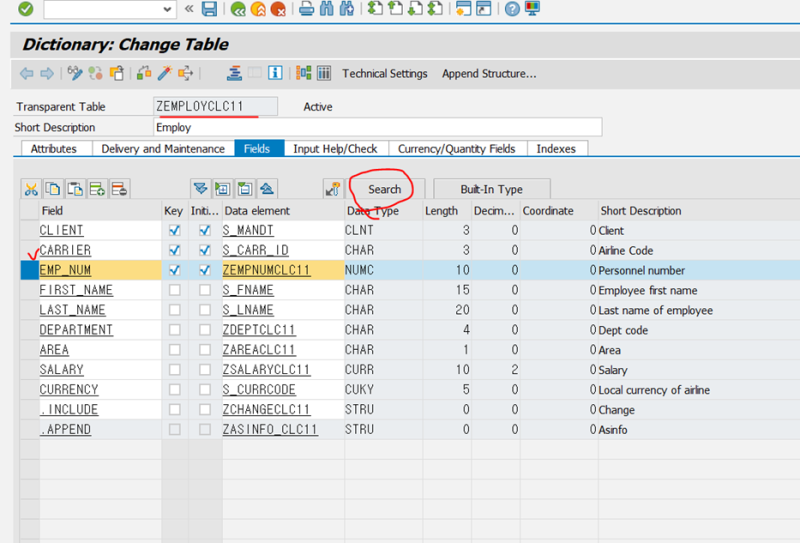Cut the row using the scissors icon

(31, 189)
